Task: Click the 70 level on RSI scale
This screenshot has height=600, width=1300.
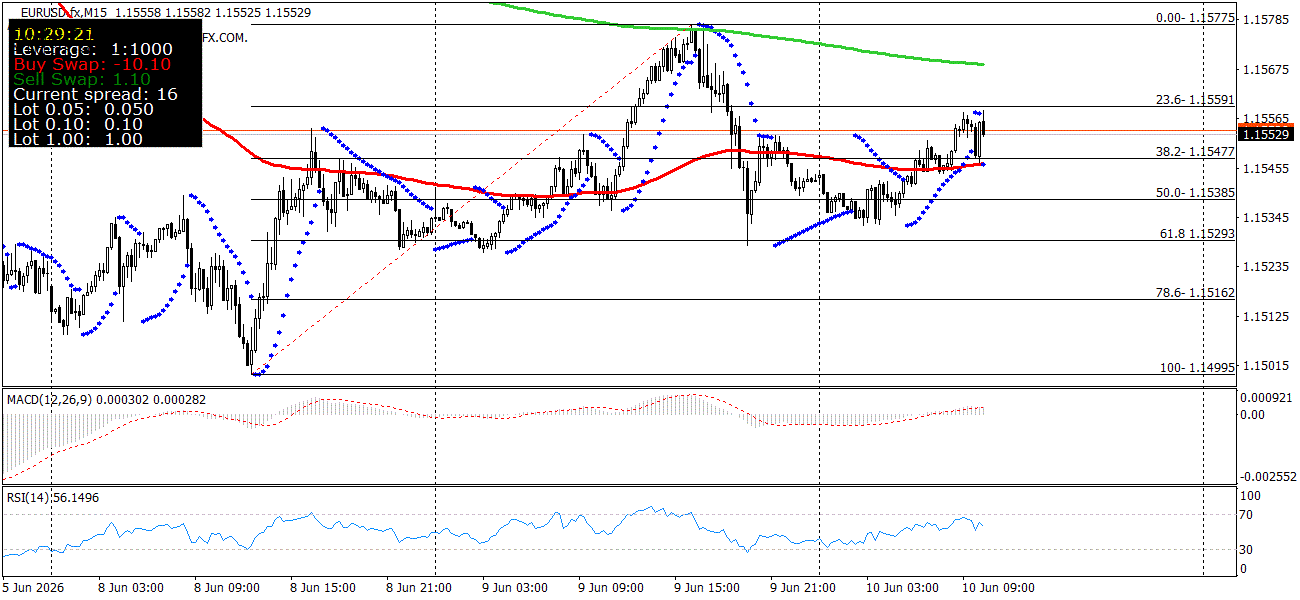Action: [1247, 514]
